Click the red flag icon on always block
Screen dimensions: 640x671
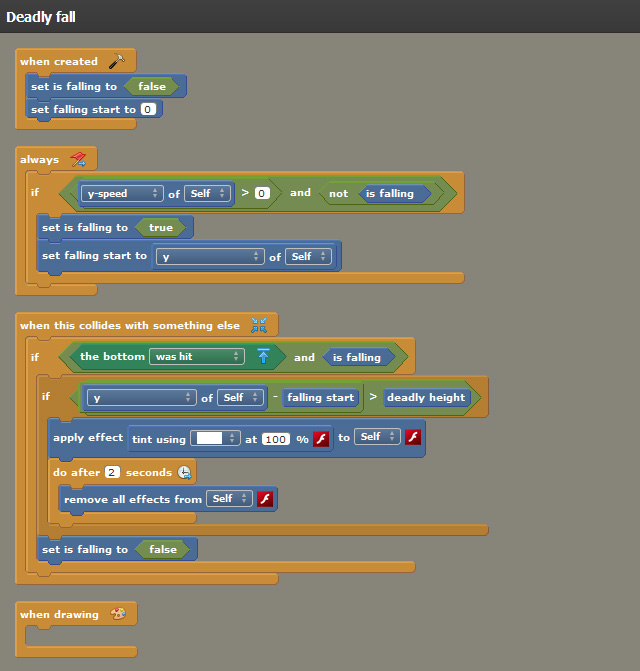click(x=78, y=159)
